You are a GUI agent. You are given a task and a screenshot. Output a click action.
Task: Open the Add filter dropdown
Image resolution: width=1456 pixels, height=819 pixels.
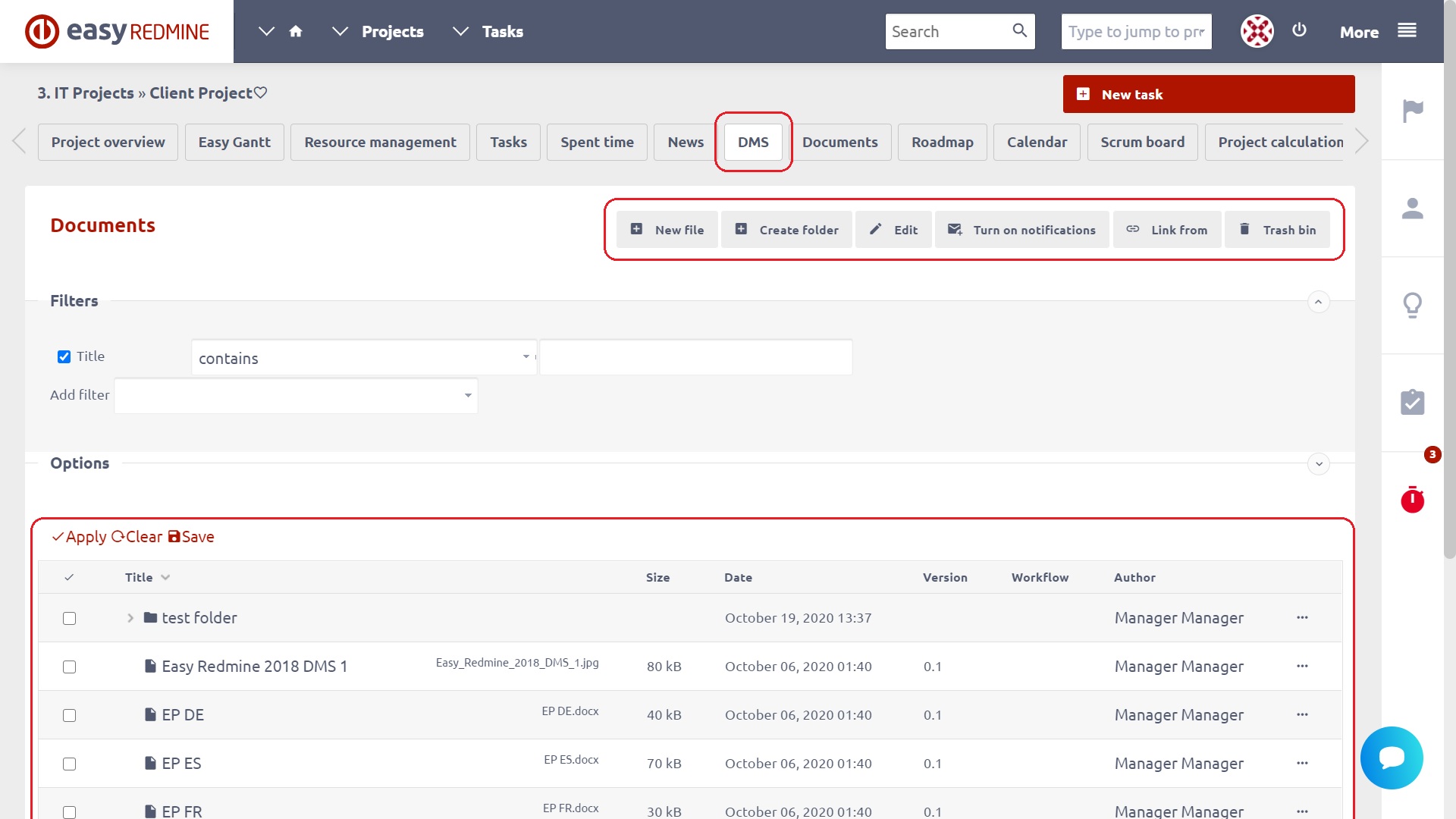[x=296, y=395]
